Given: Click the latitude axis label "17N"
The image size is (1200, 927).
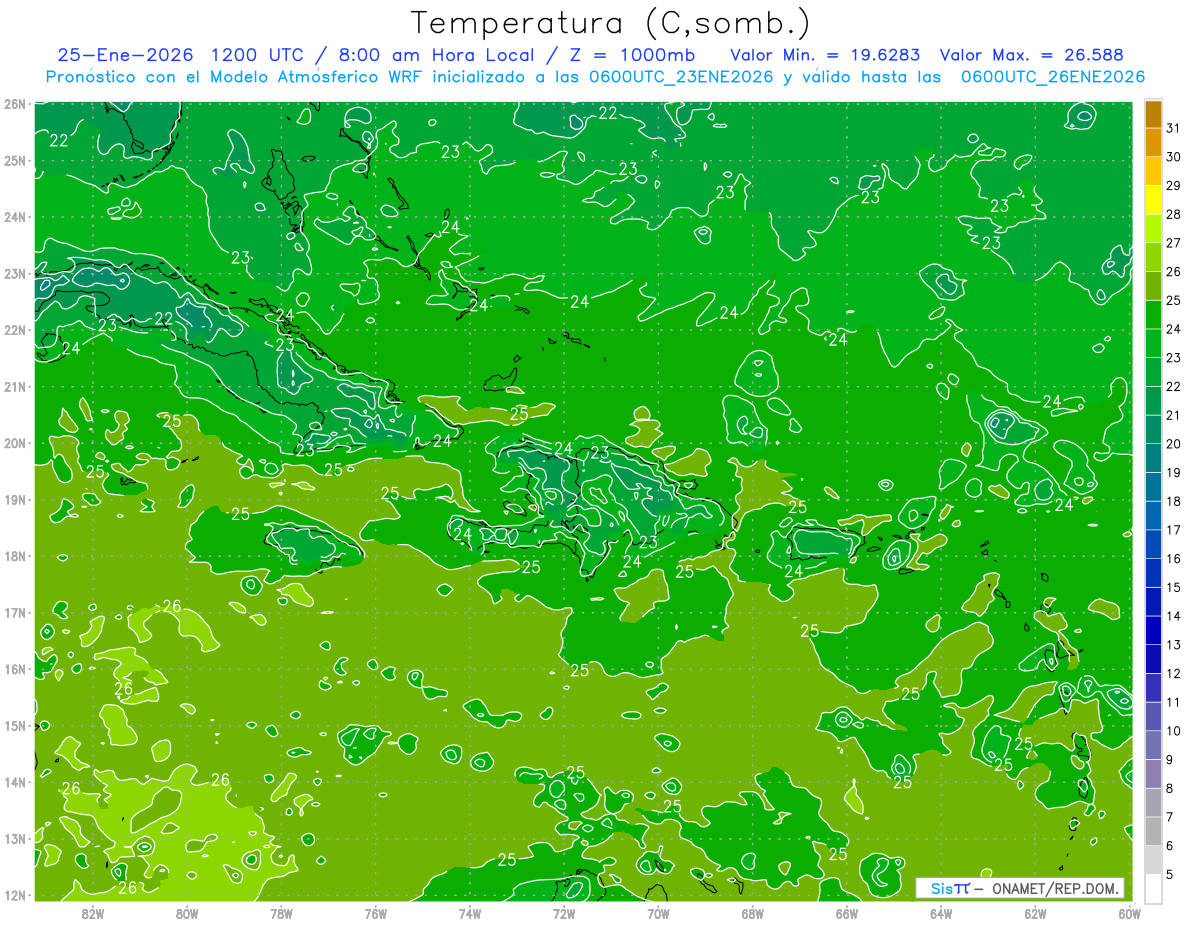Looking at the screenshot, I should point(14,613).
